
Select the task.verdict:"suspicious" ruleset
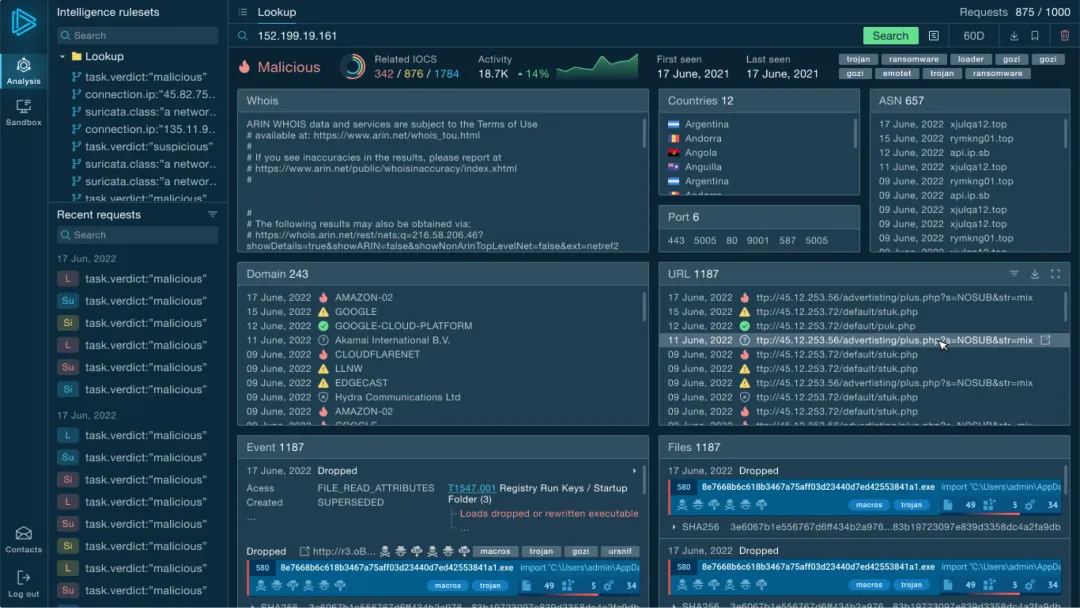148,147
